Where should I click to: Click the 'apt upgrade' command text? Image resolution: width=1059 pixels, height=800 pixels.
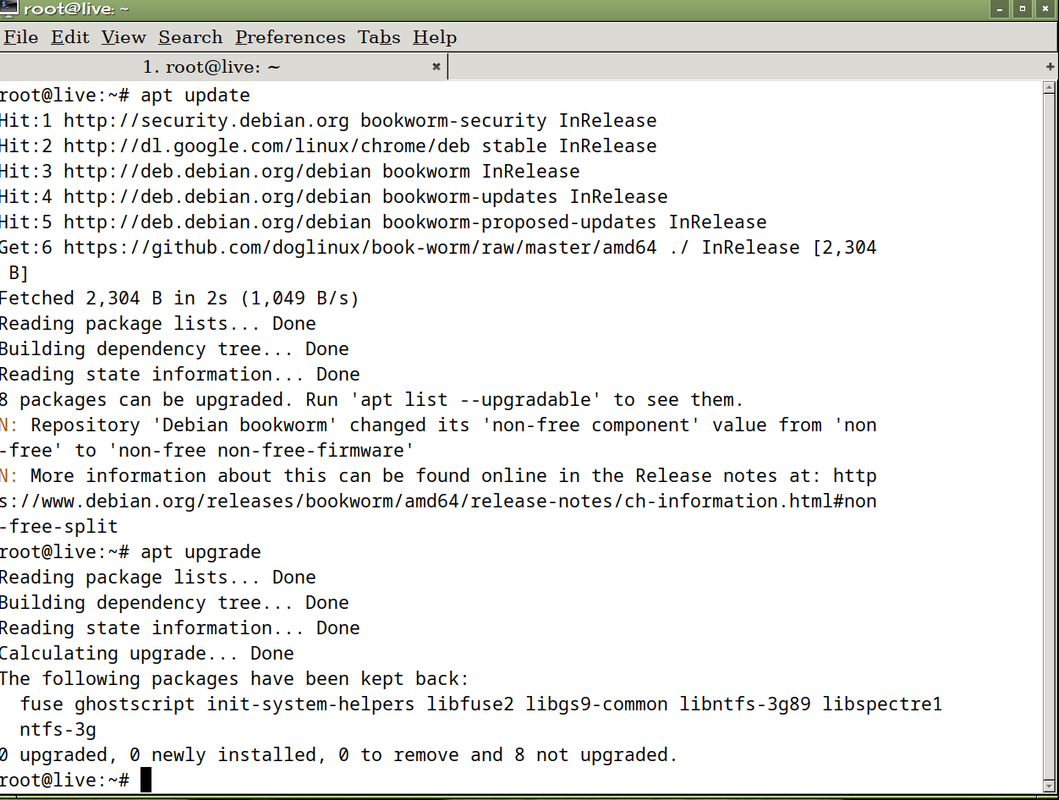pos(201,552)
